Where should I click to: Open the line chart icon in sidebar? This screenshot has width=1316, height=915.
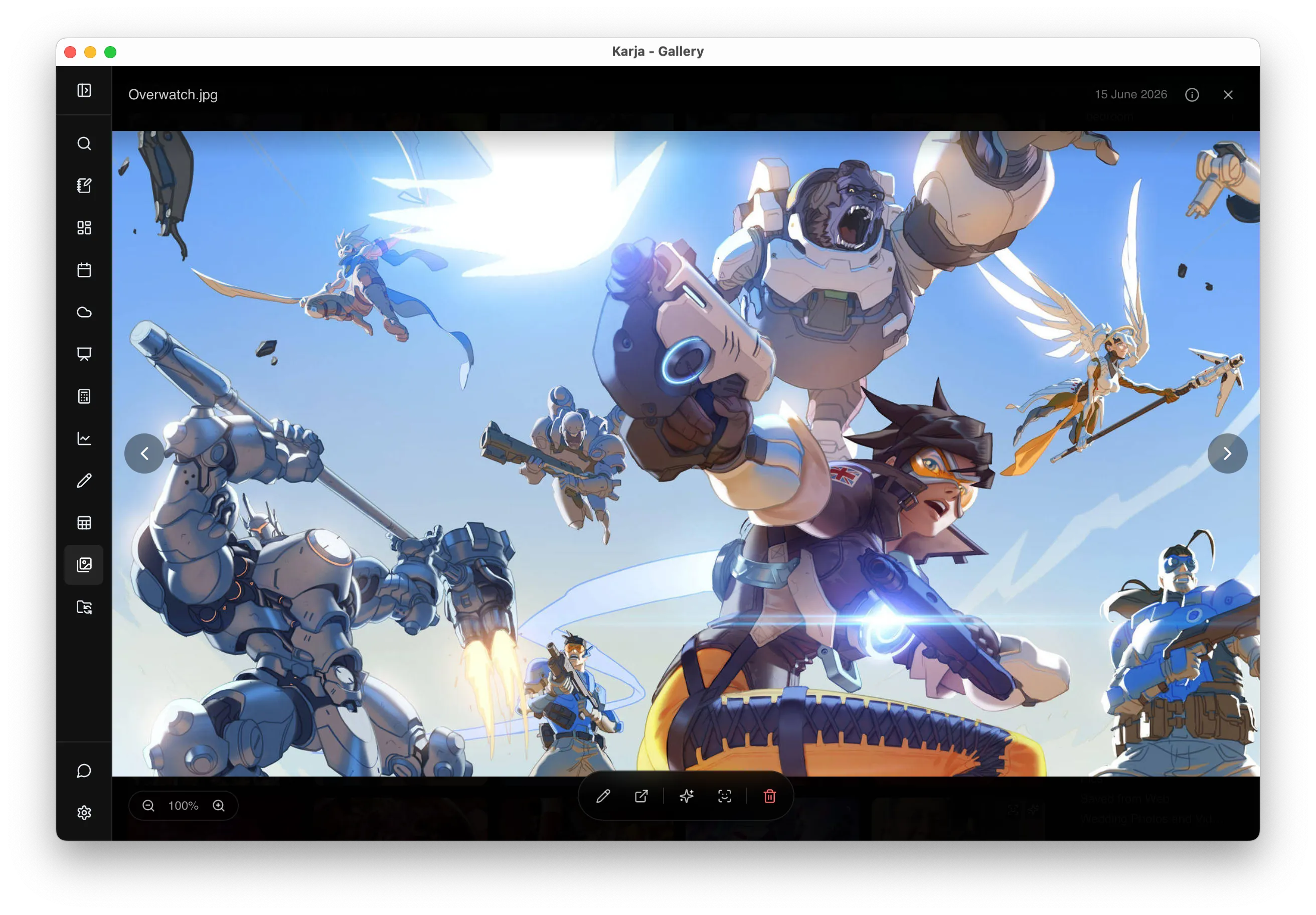(x=84, y=438)
